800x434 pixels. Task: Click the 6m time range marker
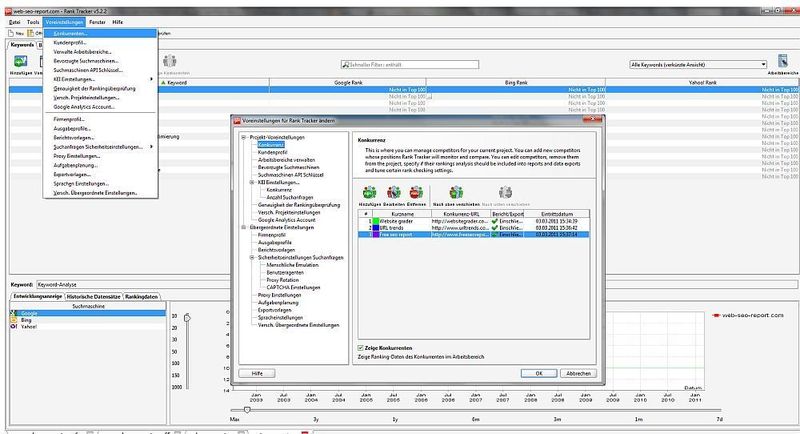coord(476,419)
